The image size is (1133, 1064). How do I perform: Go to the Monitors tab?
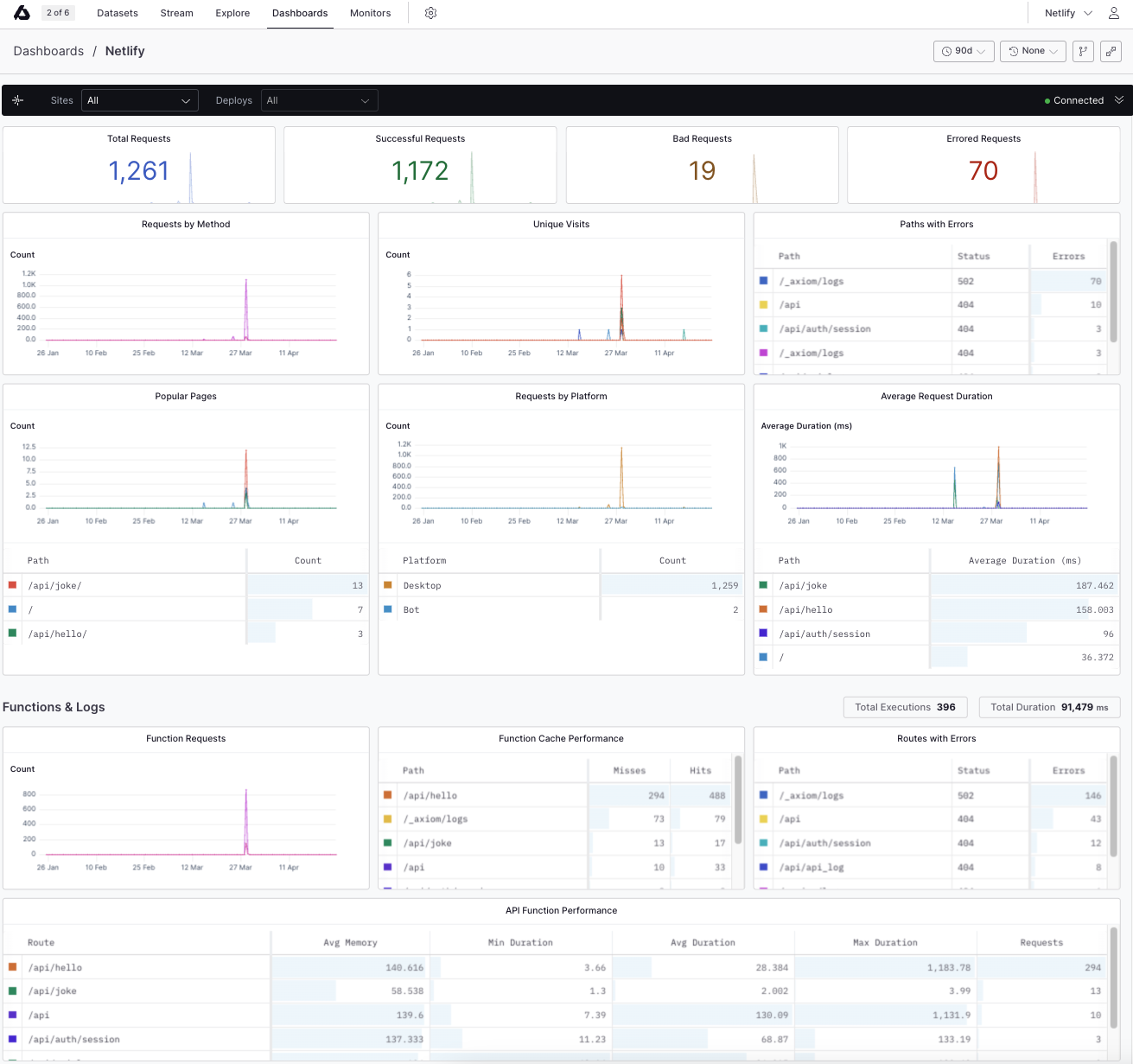coord(370,13)
